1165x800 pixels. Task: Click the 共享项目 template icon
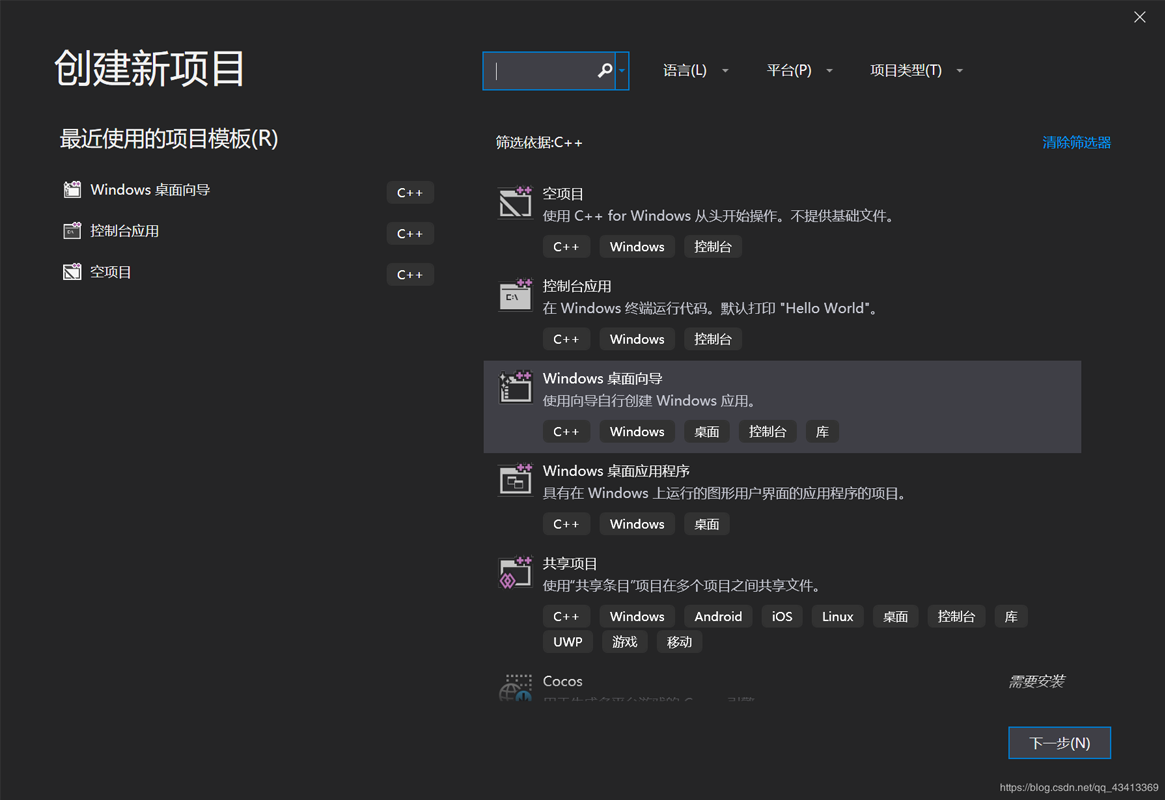(515, 572)
